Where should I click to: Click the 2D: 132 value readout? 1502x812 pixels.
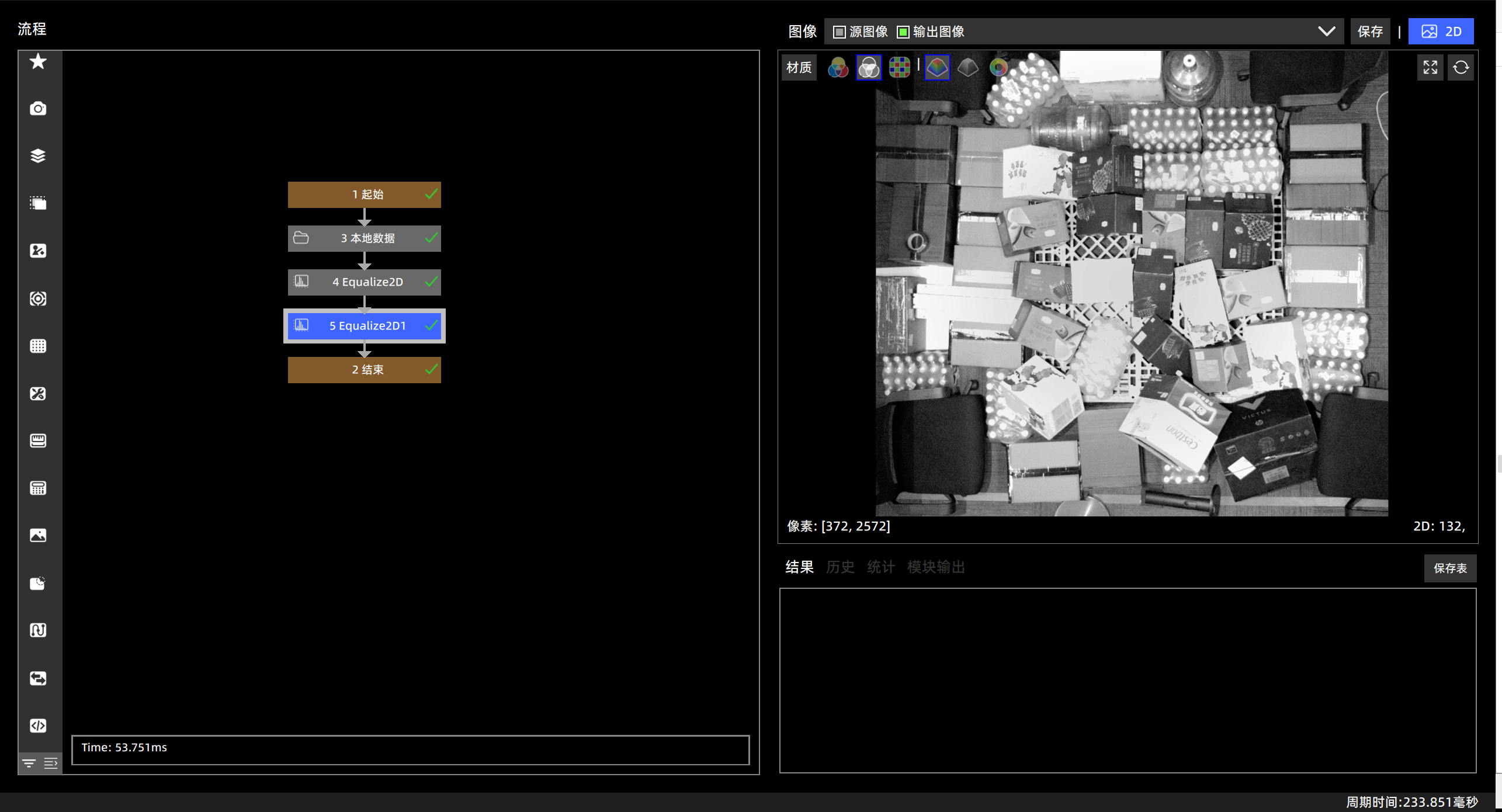[1439, 526]
